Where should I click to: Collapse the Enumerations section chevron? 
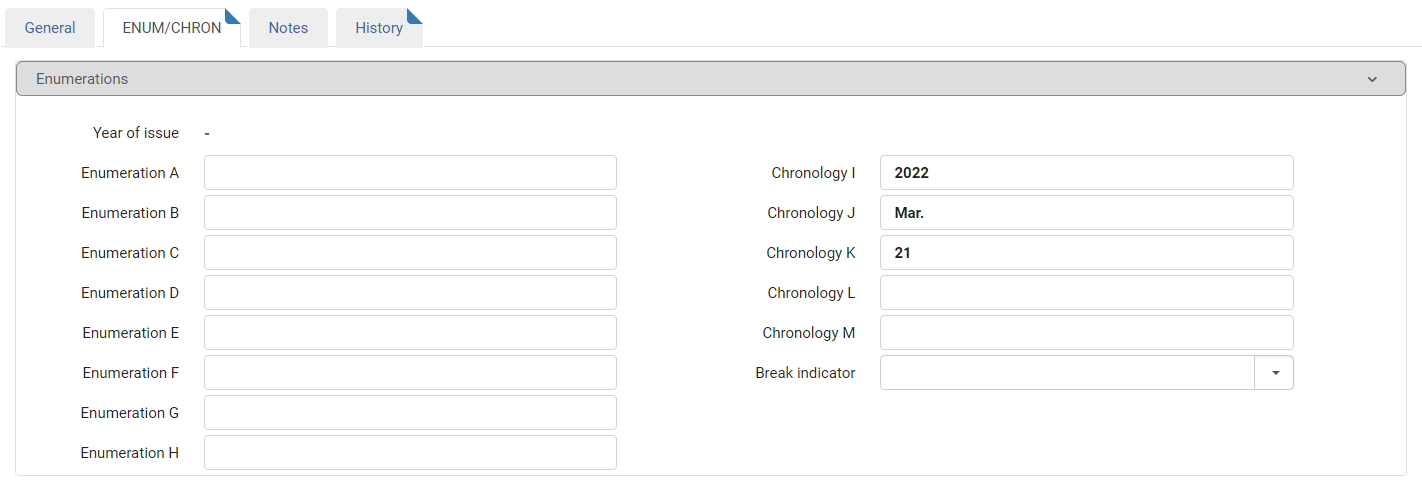point(1372,79)
